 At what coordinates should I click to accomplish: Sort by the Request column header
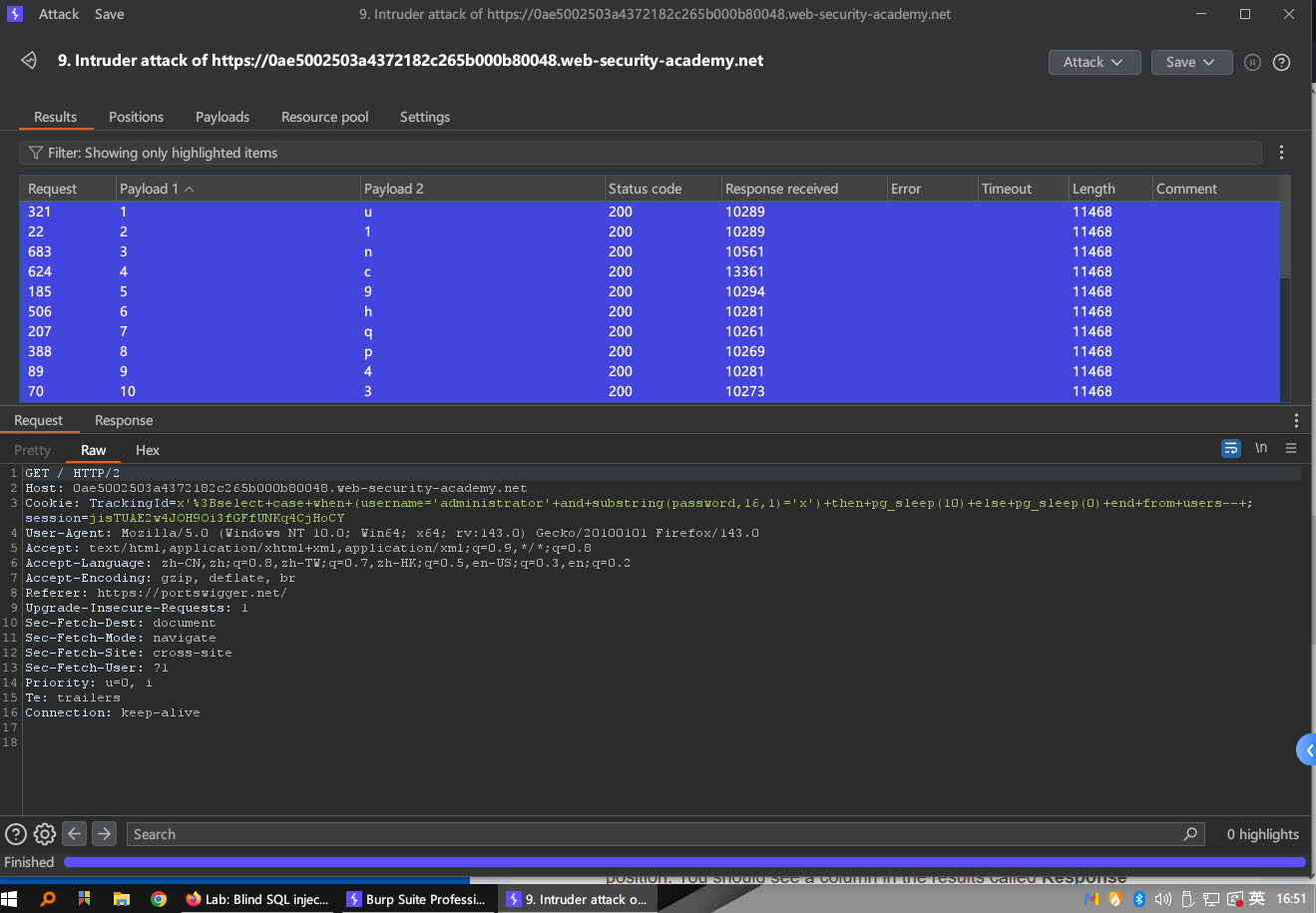[x=68, y=189]
